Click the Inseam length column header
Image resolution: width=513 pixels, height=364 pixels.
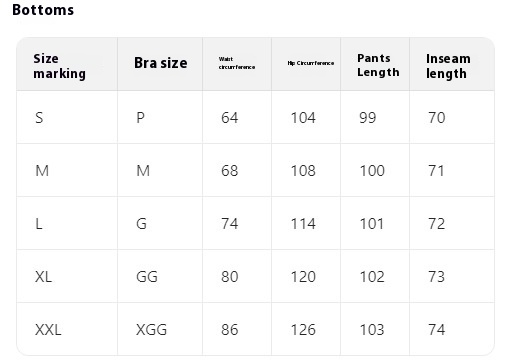pyautogui.click(x=448, y=66)
